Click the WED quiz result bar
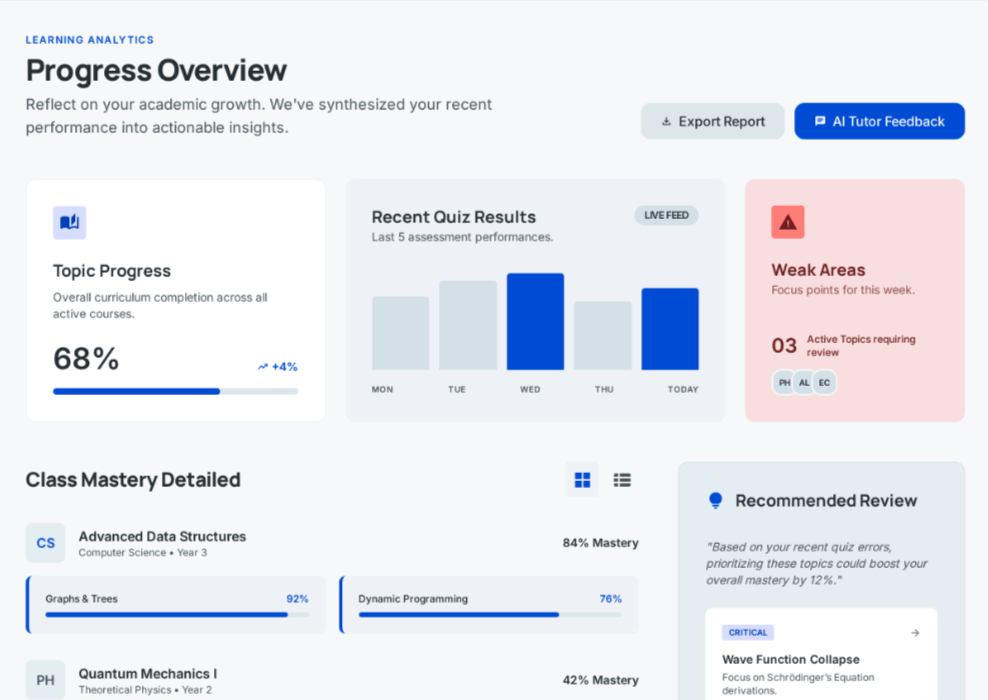The height and width of the screenshot is (700, 988). (x=536, y=321)
